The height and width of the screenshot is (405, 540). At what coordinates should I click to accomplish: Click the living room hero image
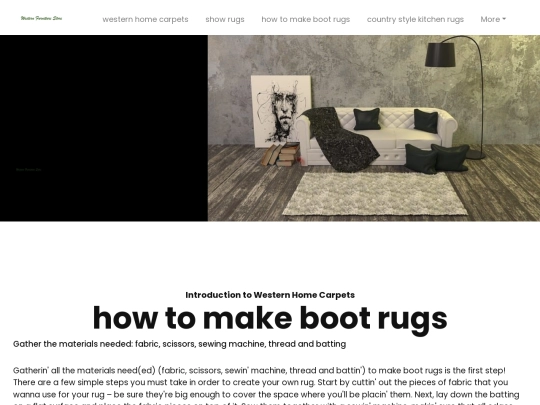pyautogui.click(x=374, y=128)
